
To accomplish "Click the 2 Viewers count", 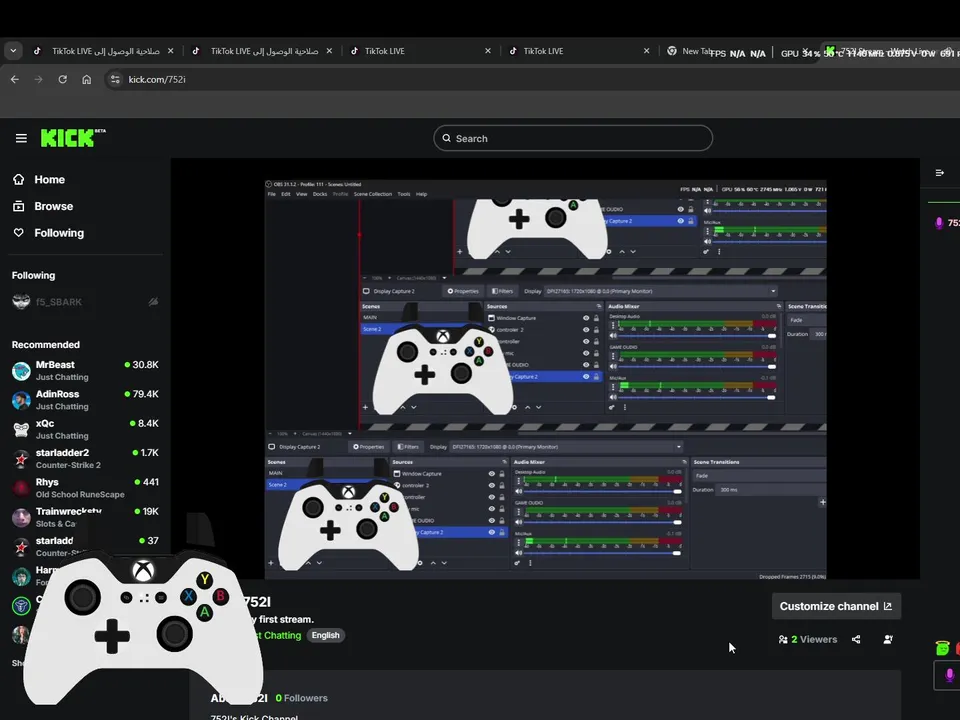I will point(808,639).
